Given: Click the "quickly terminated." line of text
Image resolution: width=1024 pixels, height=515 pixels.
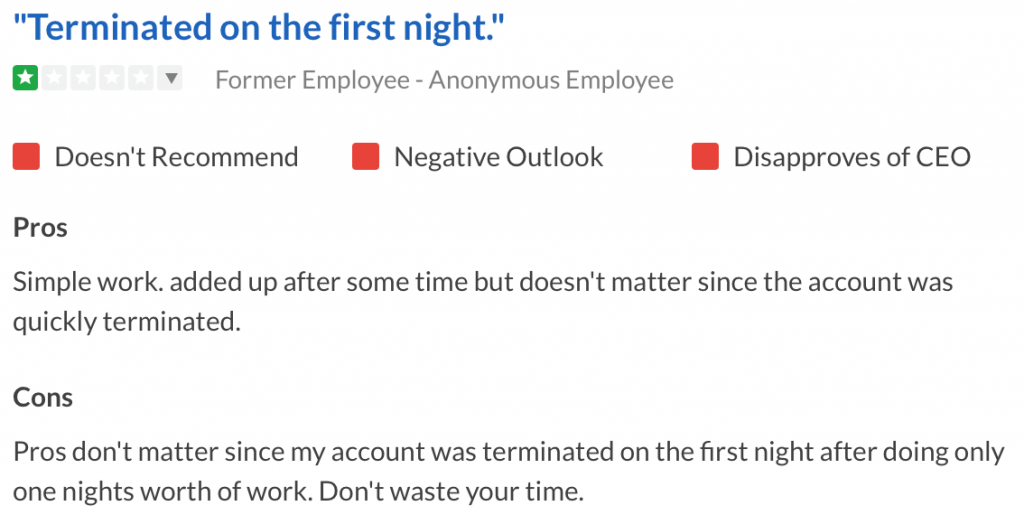Looking at the screenshot, I should click(127, 322).
